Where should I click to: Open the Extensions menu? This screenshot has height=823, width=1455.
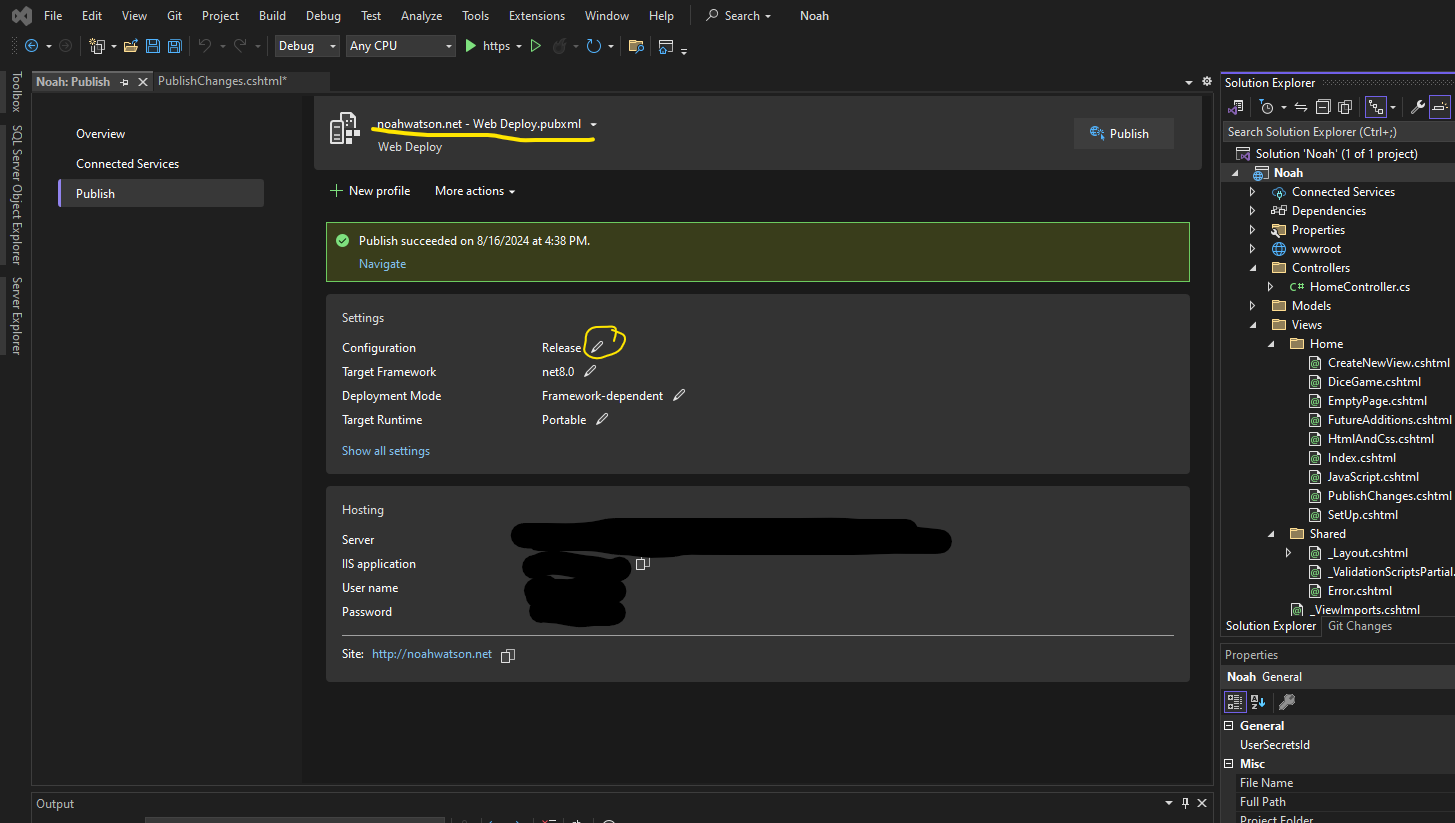click(x=535, y=16)
